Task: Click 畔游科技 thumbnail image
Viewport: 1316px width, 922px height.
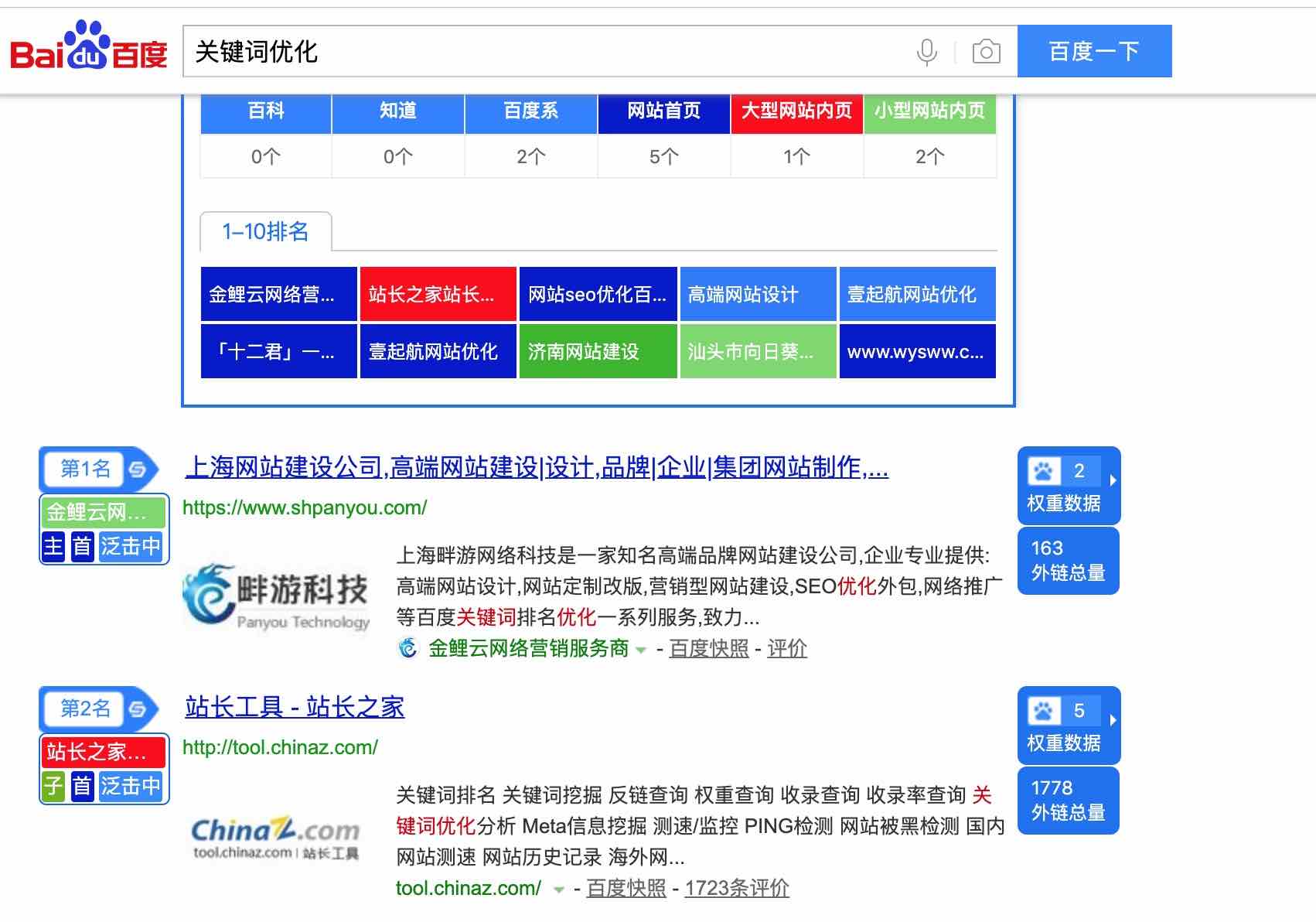Action: (277, 597)
